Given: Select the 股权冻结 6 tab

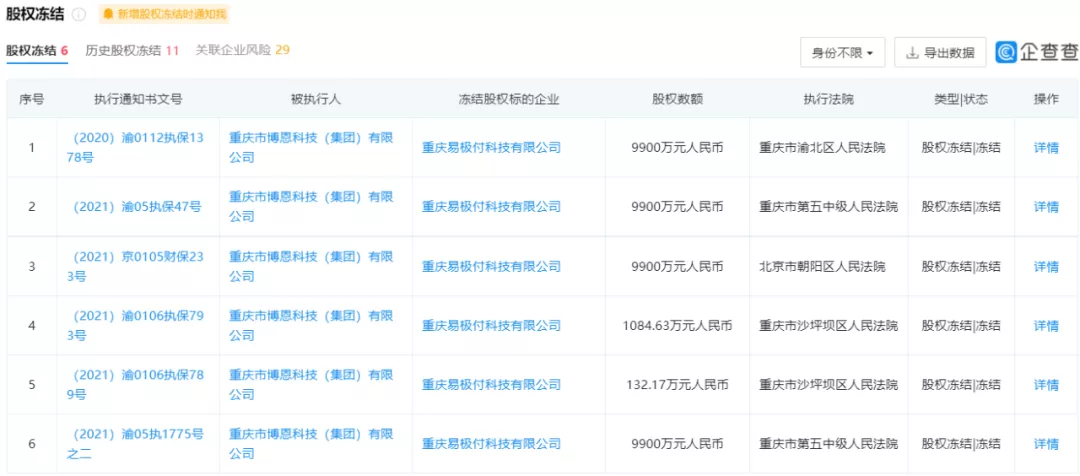Looking at the screenshot, I should tap(37, 51).
